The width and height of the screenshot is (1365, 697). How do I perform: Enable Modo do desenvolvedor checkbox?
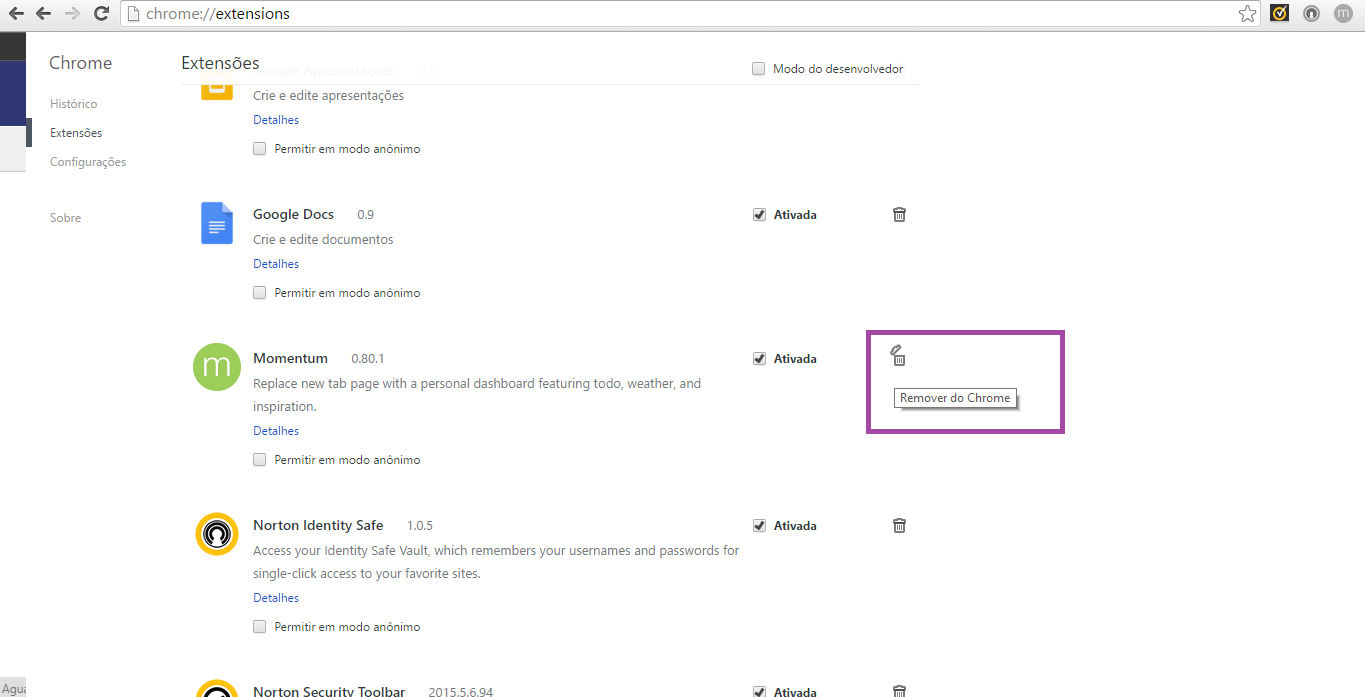(759, 69)
